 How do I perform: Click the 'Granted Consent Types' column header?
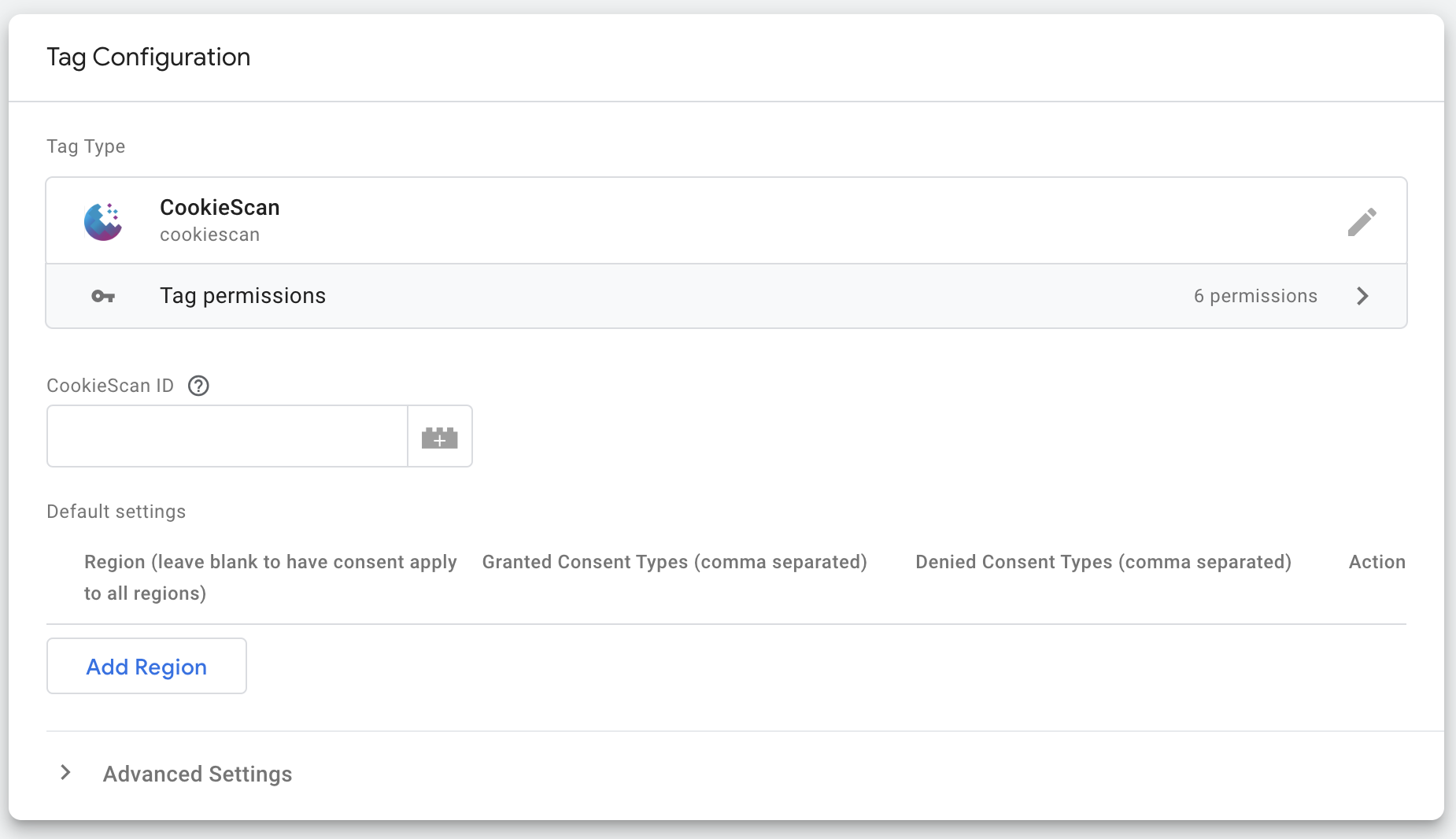(674, 562)
